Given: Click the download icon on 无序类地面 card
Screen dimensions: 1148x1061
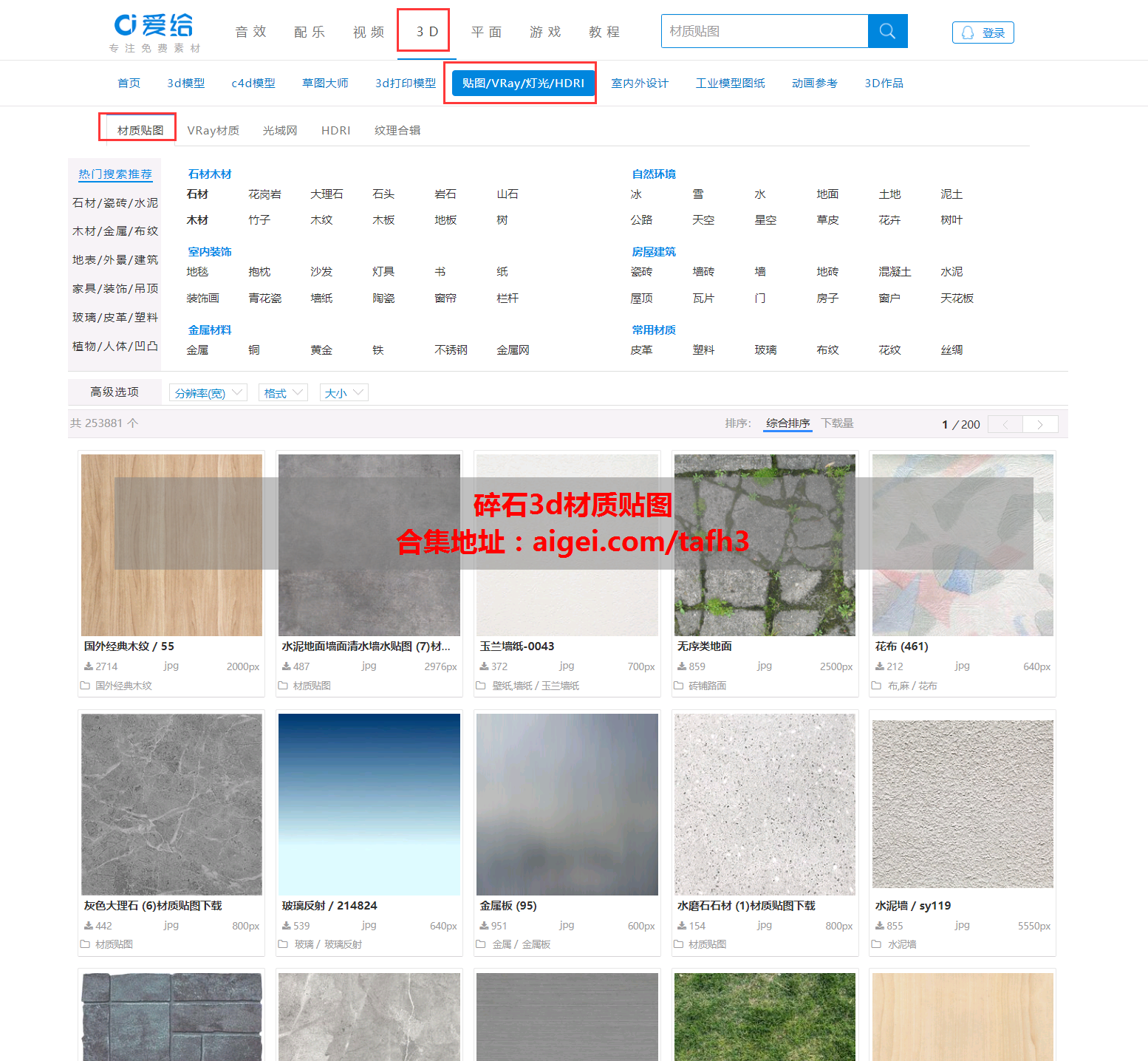Looking at the screenshot, I should tap(682, 666).
